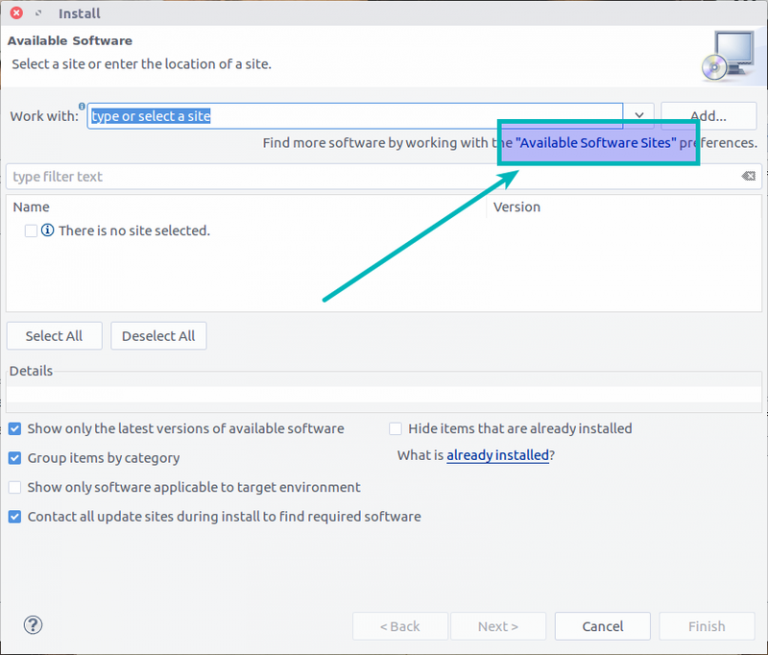768x655 pixels.
Task: Open the already installed link
Action: 497,455
